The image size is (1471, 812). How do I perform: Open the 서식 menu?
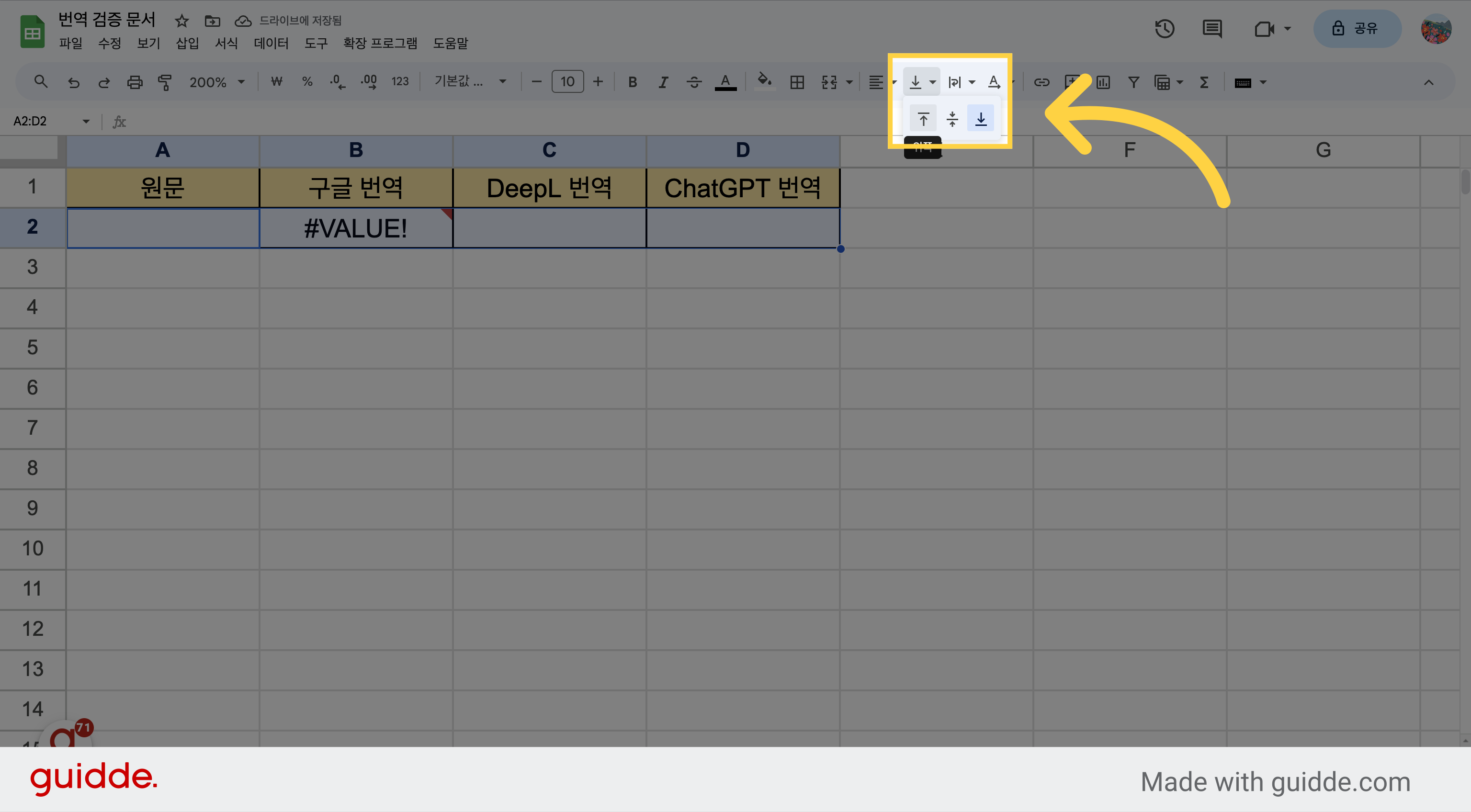[x=226, y=44]
